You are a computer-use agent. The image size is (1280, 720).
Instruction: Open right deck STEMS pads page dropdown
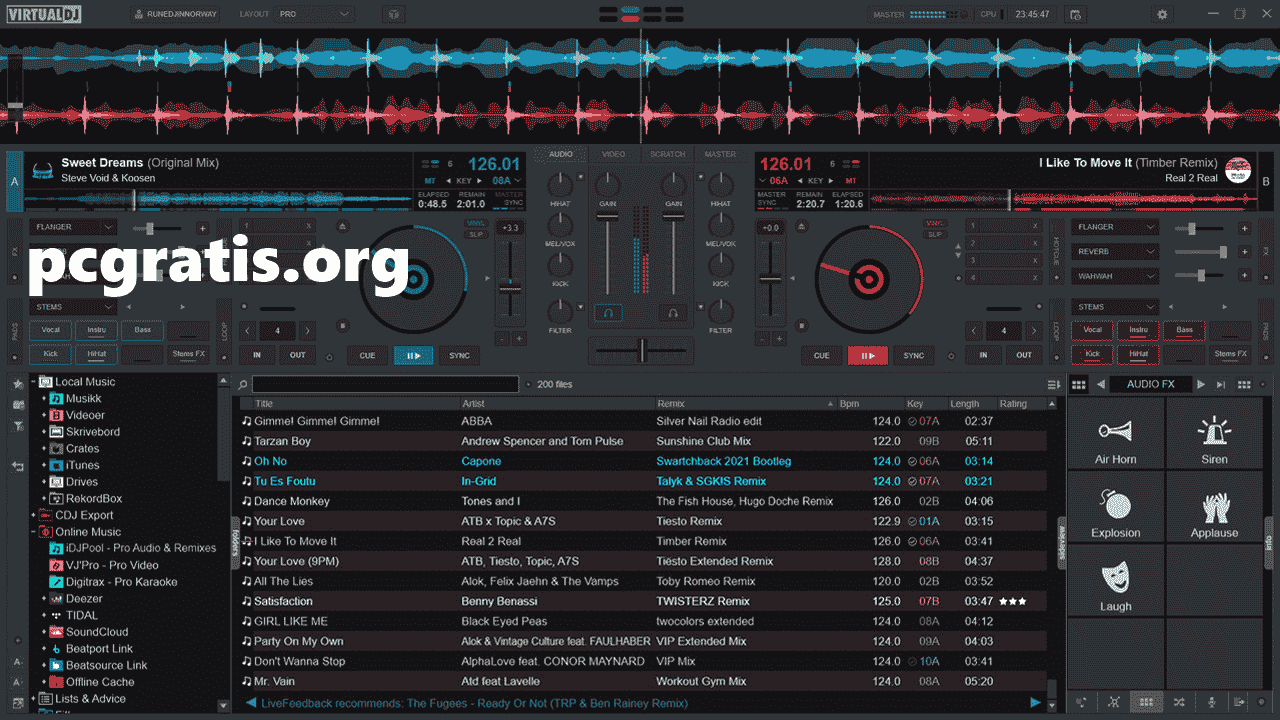click(1114, 307)
